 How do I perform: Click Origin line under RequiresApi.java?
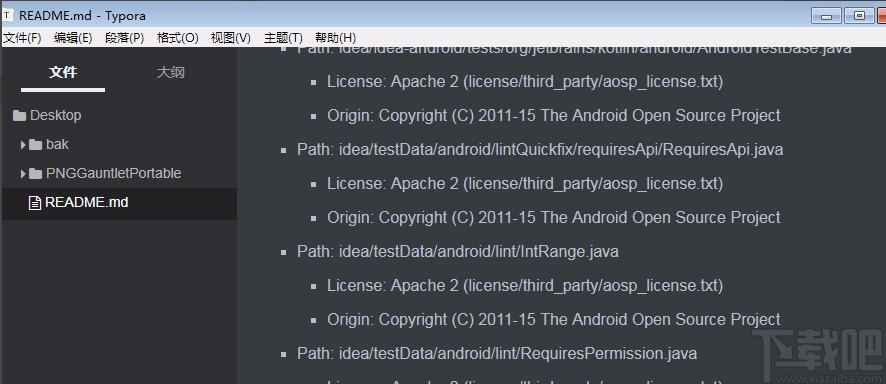[554, 217]
